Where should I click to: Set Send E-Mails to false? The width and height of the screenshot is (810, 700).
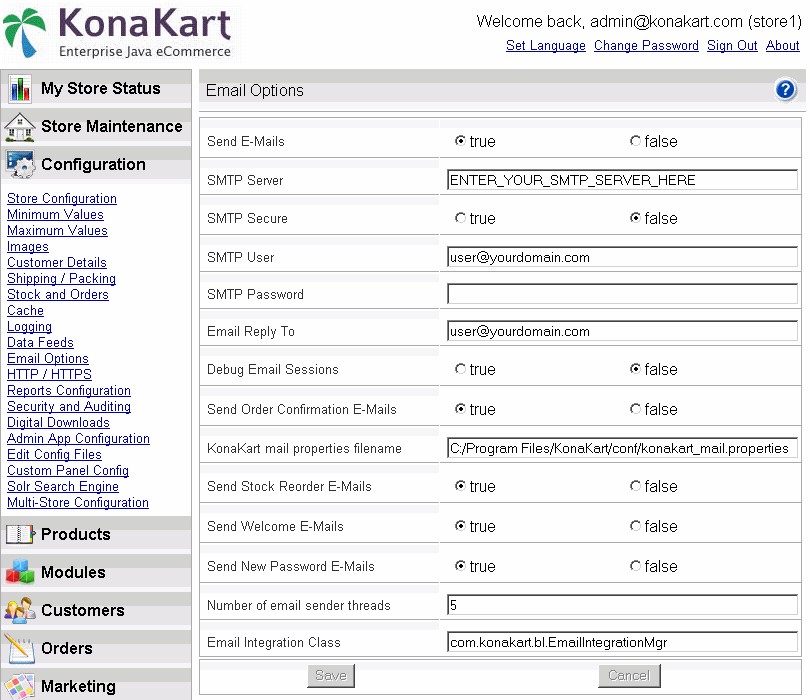click(x=635, y=141)
